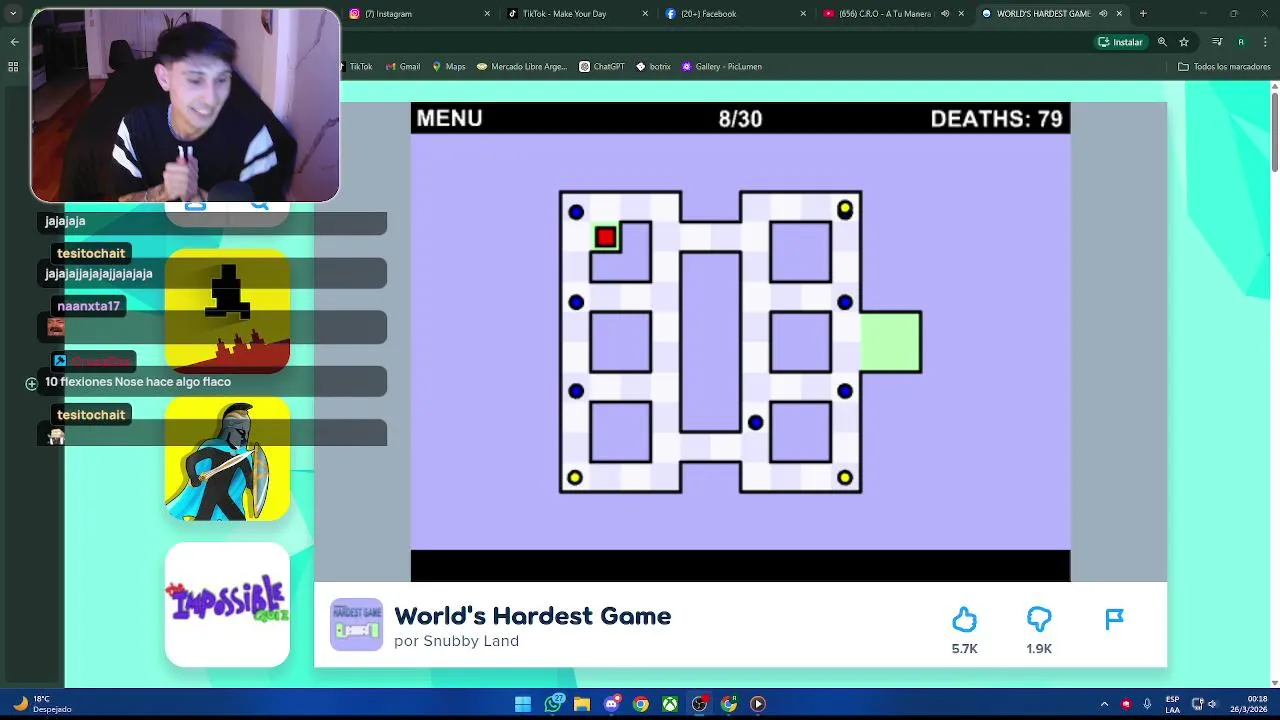Open the media controls icon in toolbar
1280x720 pixels.
1217,42
